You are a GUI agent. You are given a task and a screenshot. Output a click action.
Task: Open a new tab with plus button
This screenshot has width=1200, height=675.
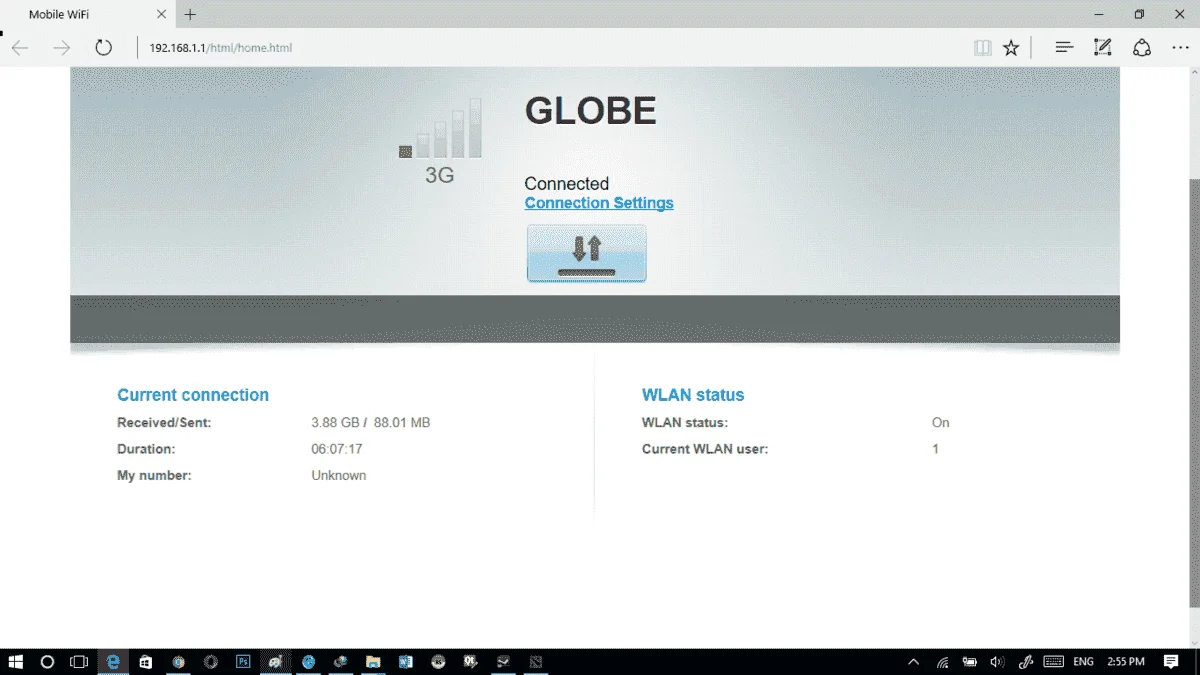coord(190,14)
